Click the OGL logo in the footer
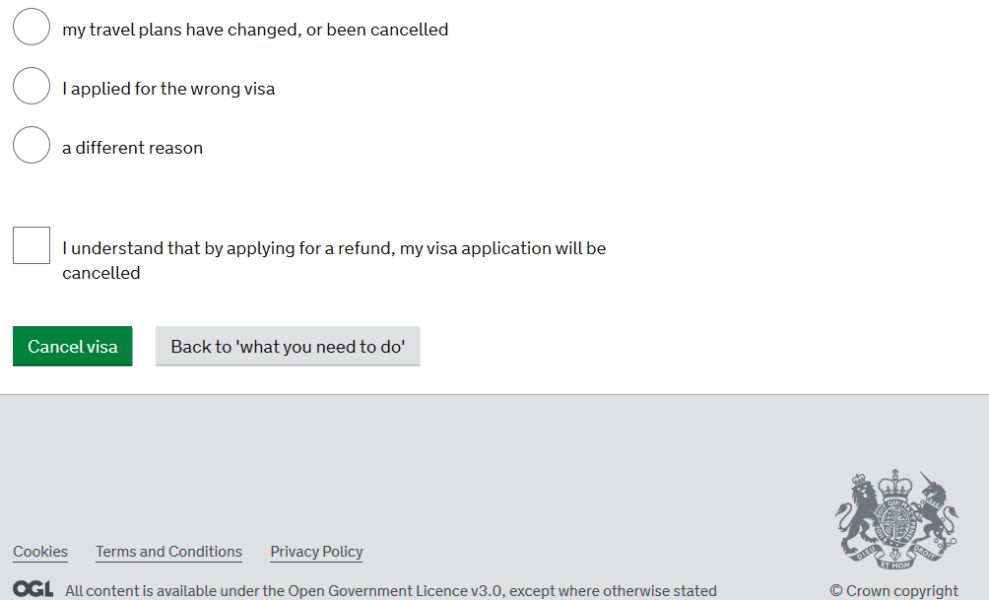 point(33,589)
